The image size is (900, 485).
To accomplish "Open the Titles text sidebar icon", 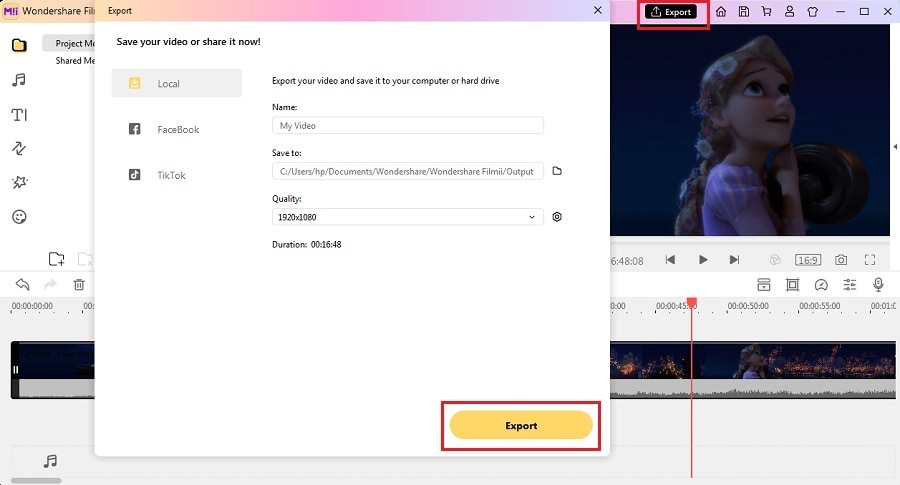I will click(19, 115).
